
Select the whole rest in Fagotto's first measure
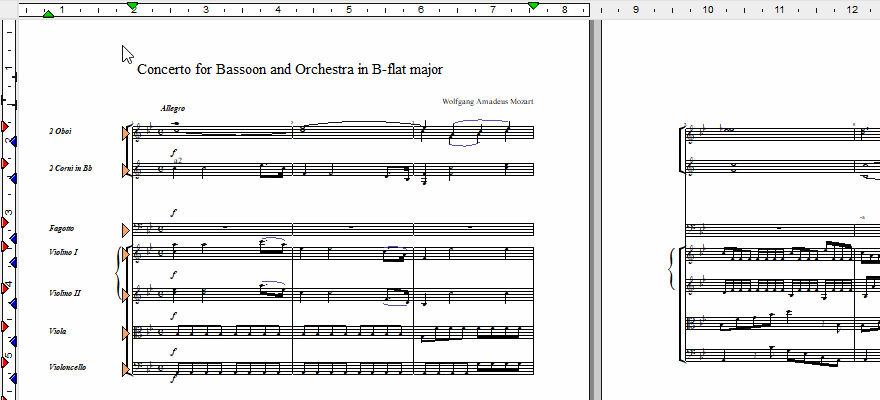click(x=226, y=228)
